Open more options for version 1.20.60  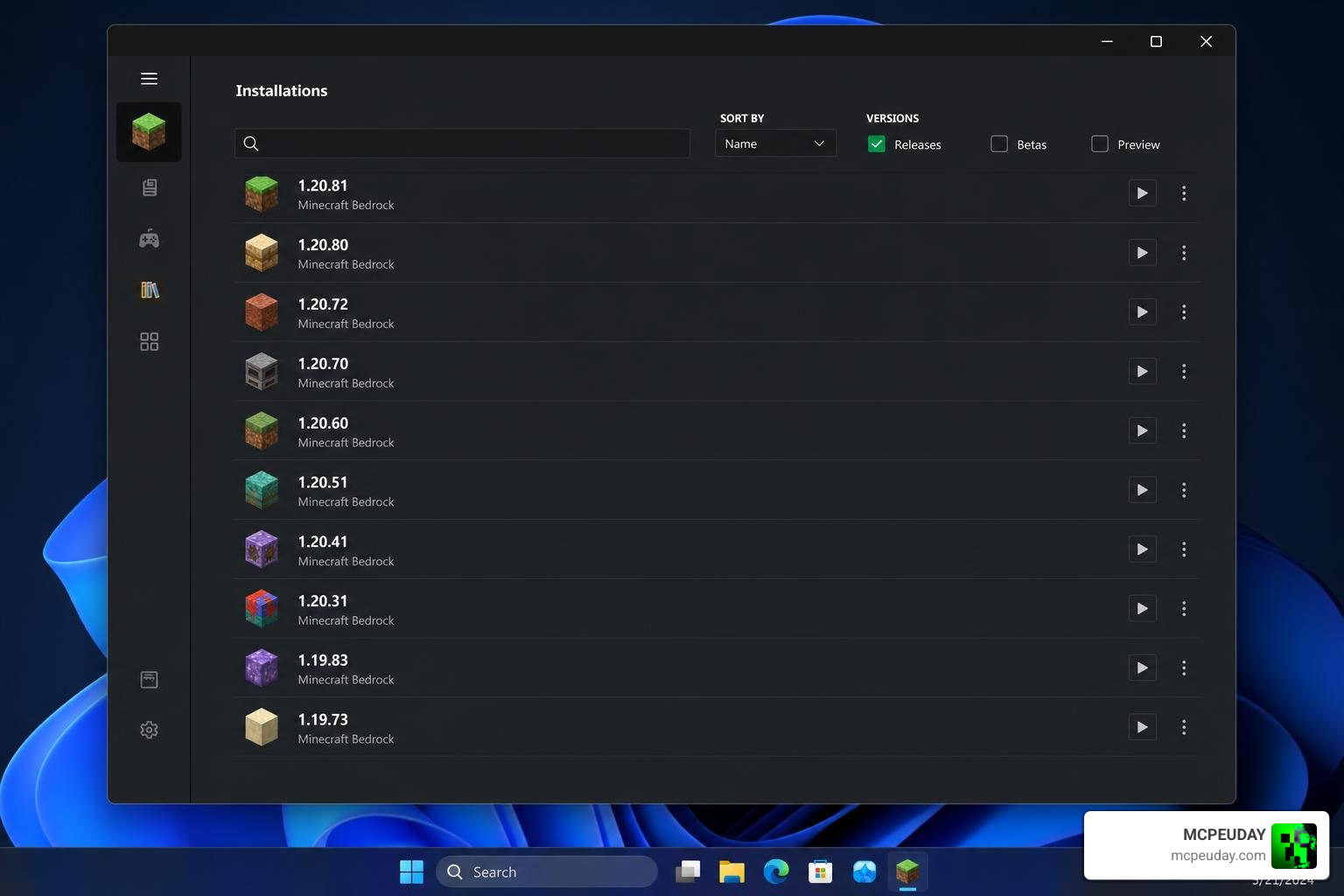click(1184, 430)
